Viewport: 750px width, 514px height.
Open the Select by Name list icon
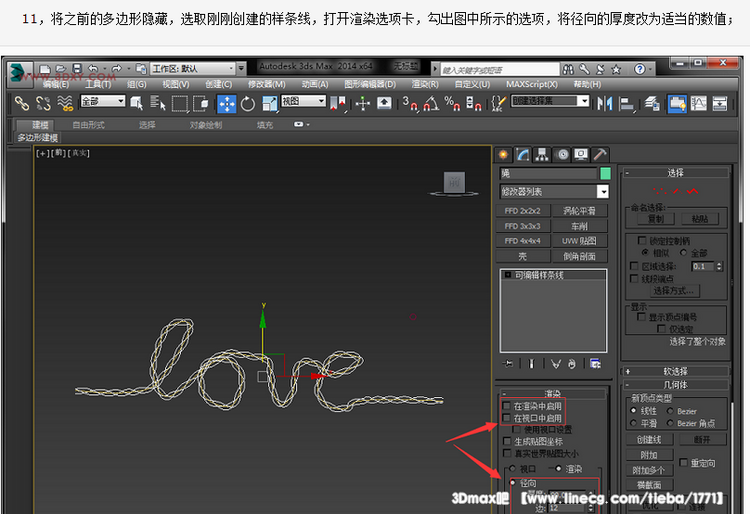157,103
